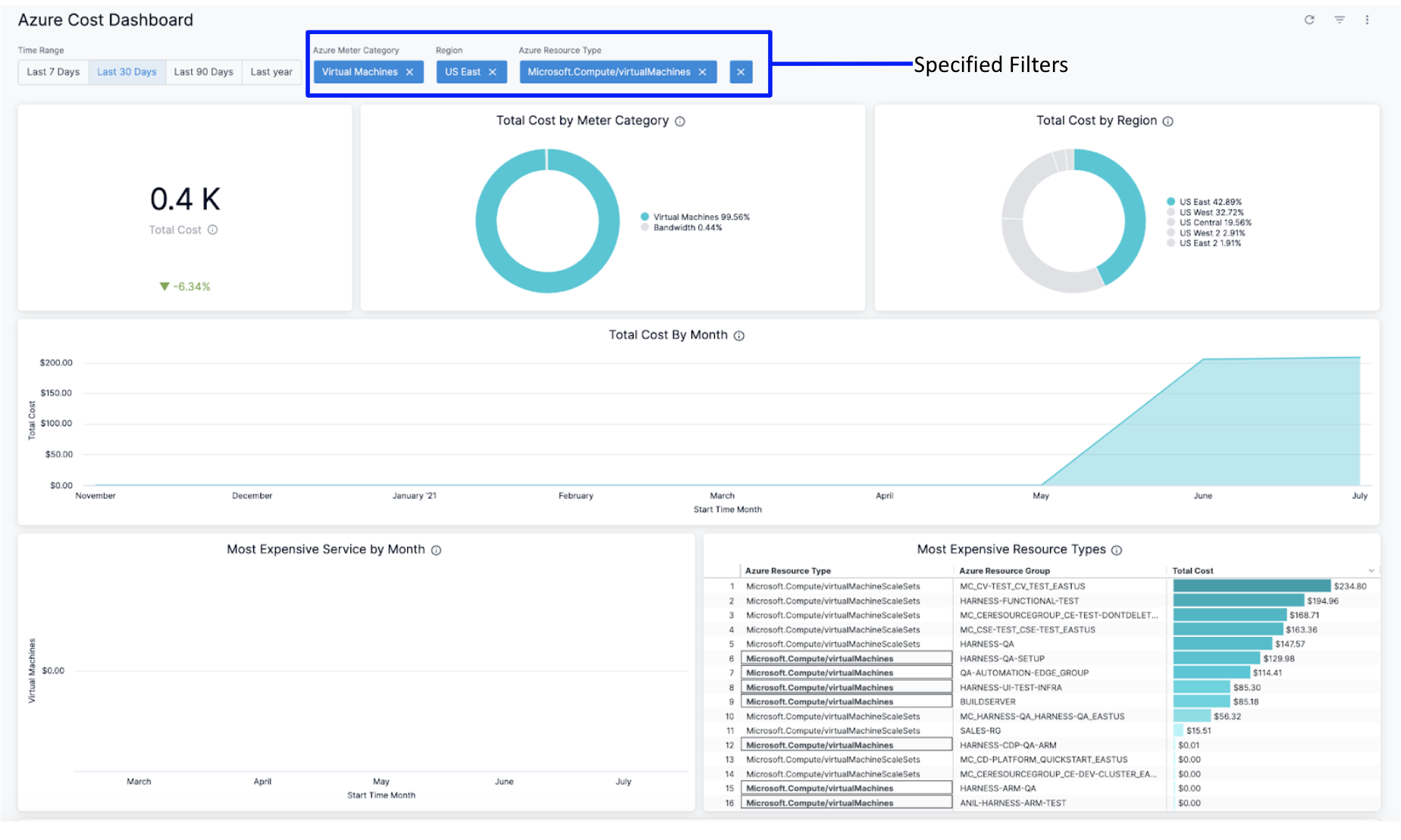
Task: Open the dashboard filter icon
Action: (1339, 20)
